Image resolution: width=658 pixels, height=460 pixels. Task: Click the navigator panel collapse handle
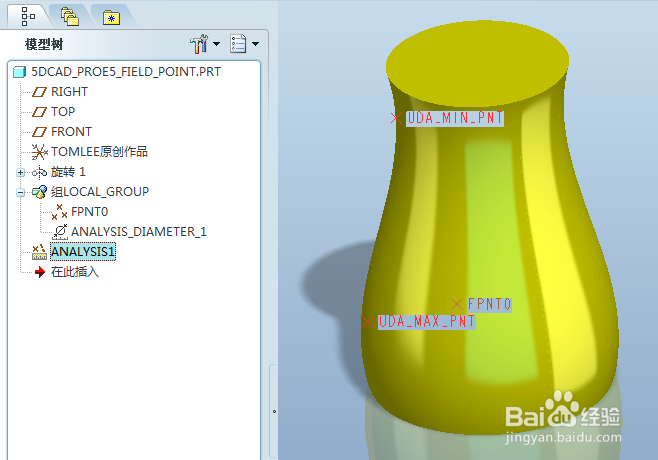[x=274, y=411]
